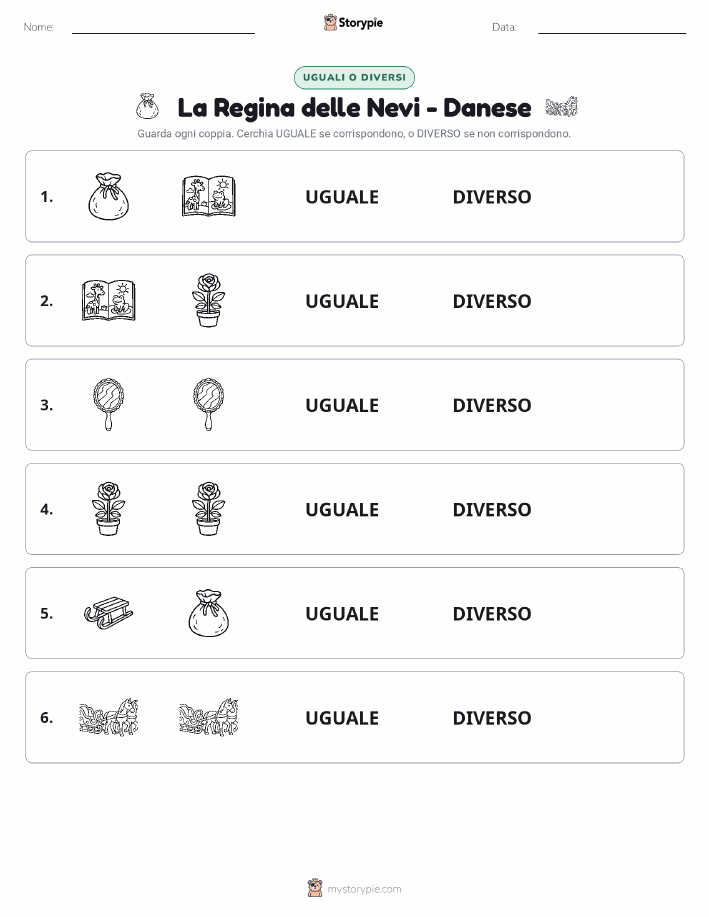Click the Data date line field
The image size is (709, 917).
coord(612,27)
